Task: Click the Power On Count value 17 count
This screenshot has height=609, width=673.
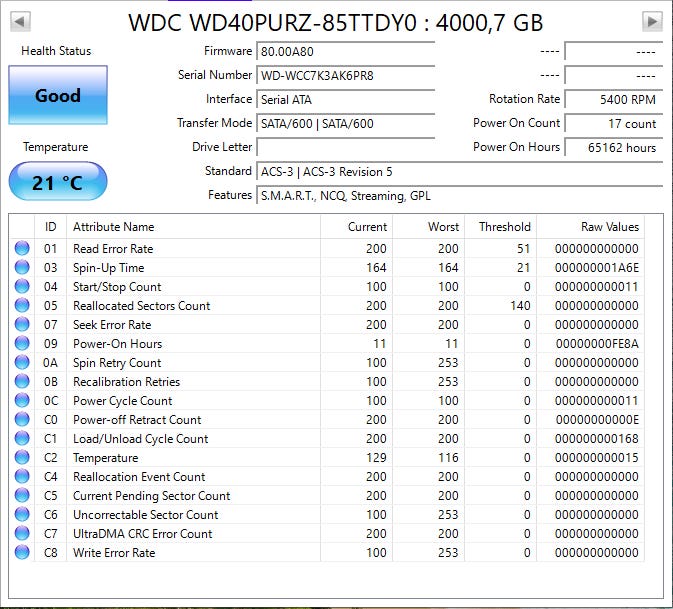Action: pyautogui.click(x=614, y=124)
